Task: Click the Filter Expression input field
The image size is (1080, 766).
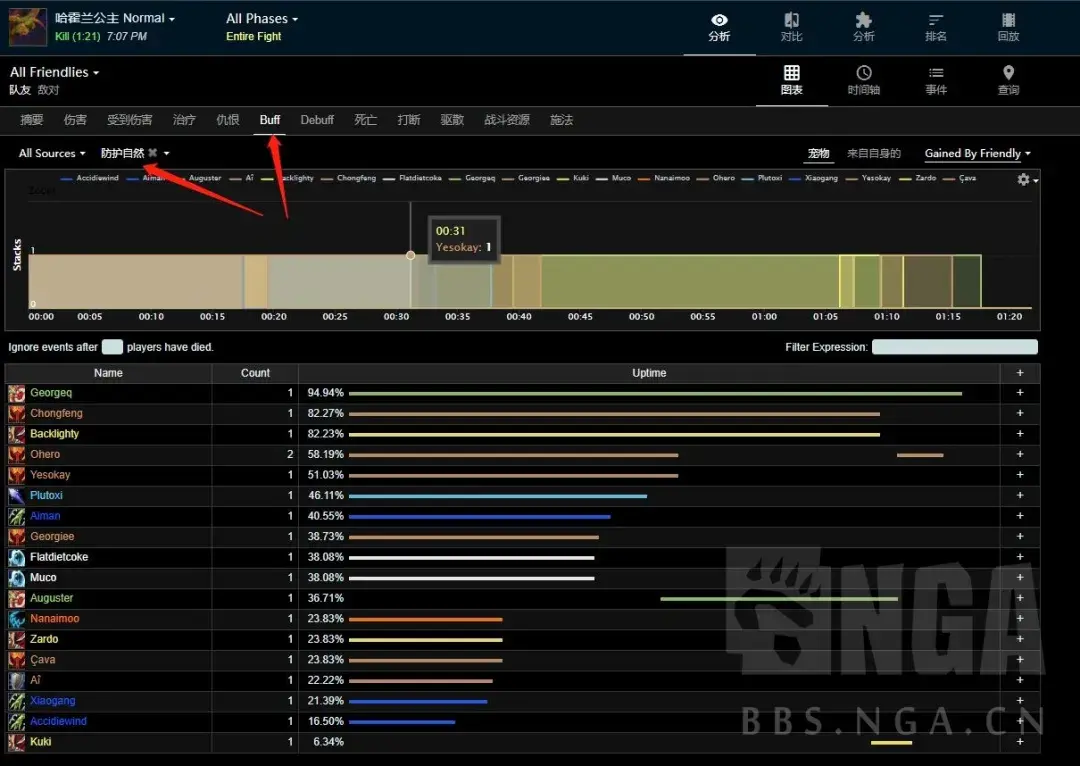Action: point(954,347)
